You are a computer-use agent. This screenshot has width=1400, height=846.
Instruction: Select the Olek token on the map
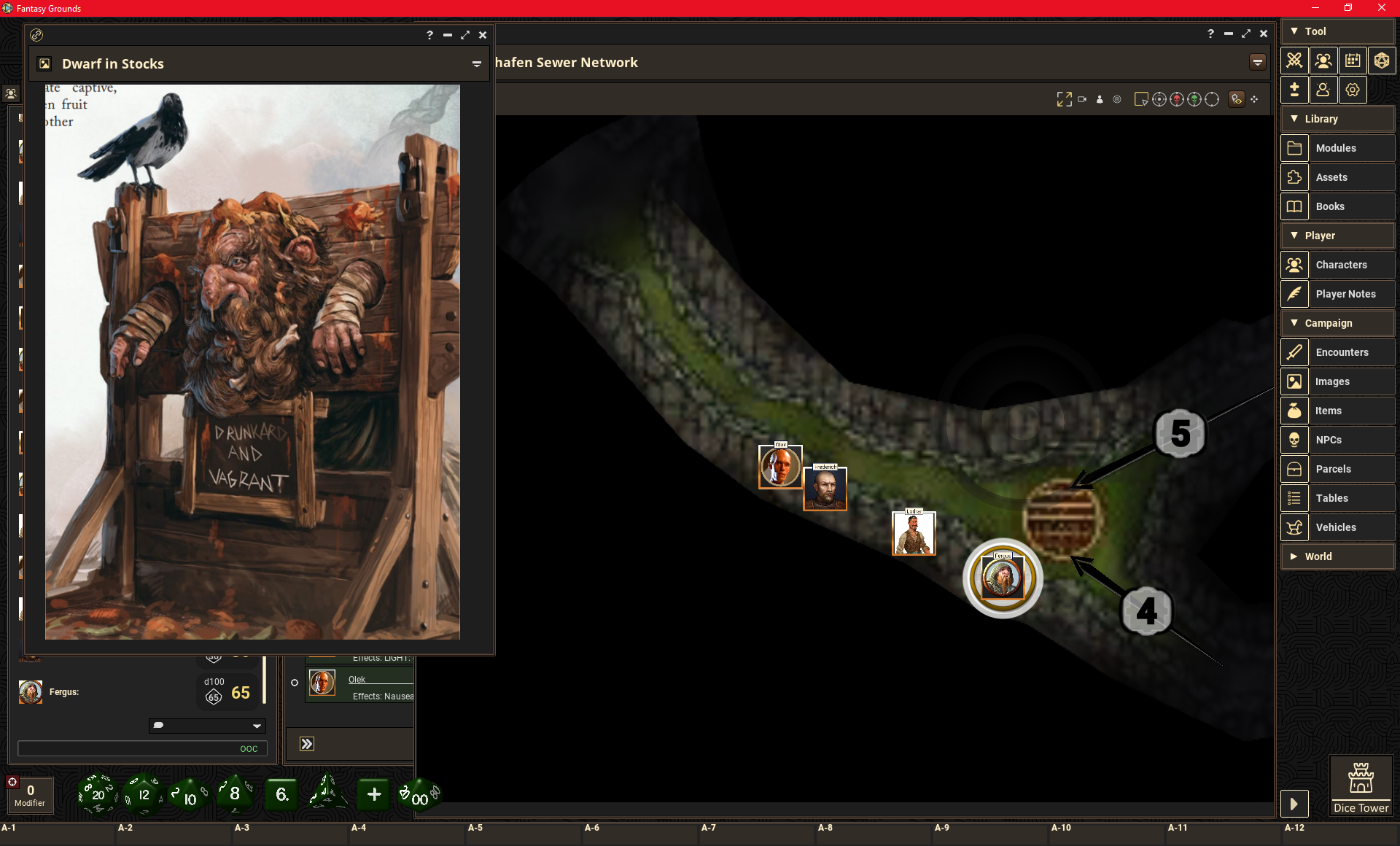click(780, 467)
